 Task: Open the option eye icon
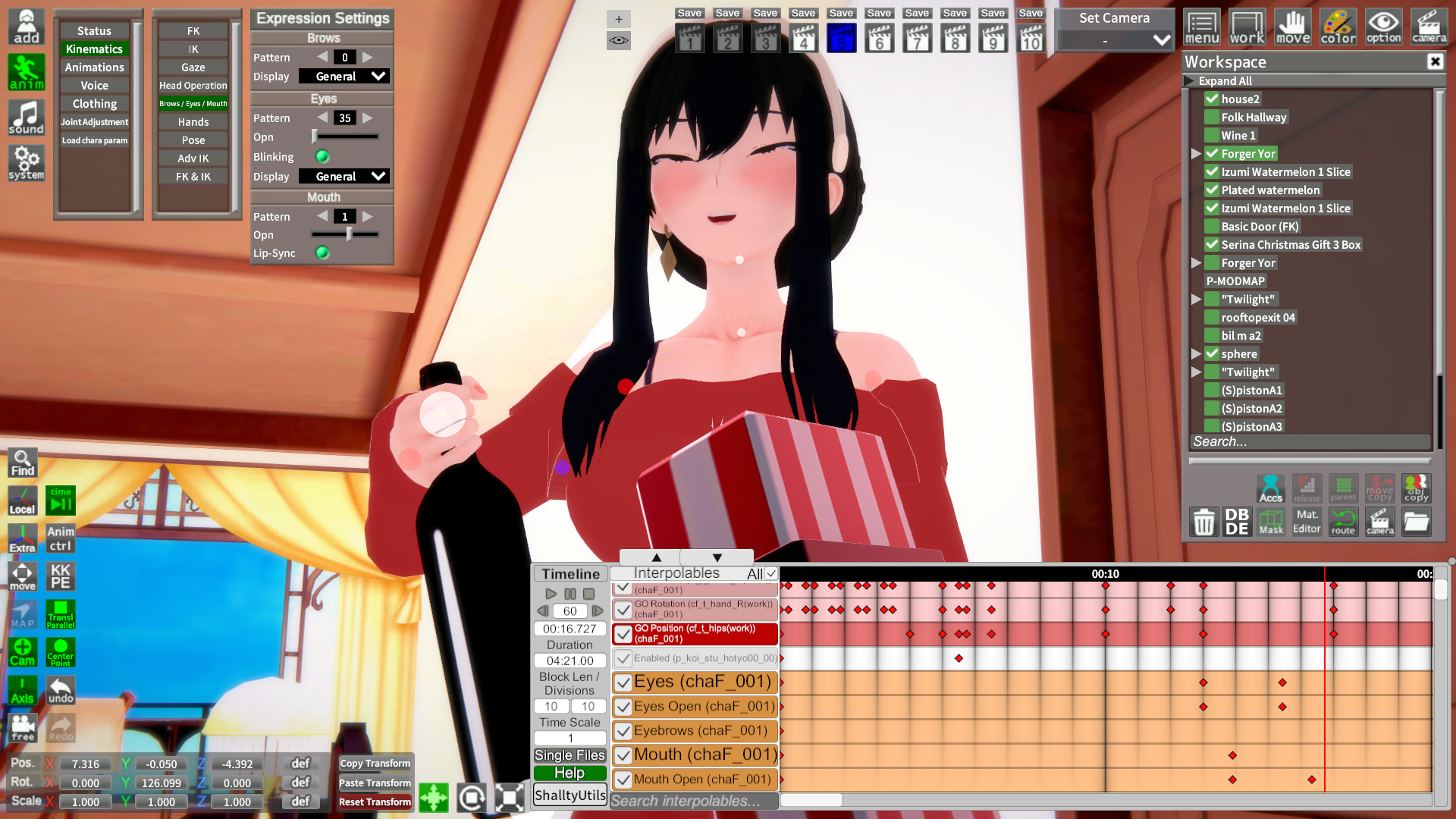[x=1384, y=27]
